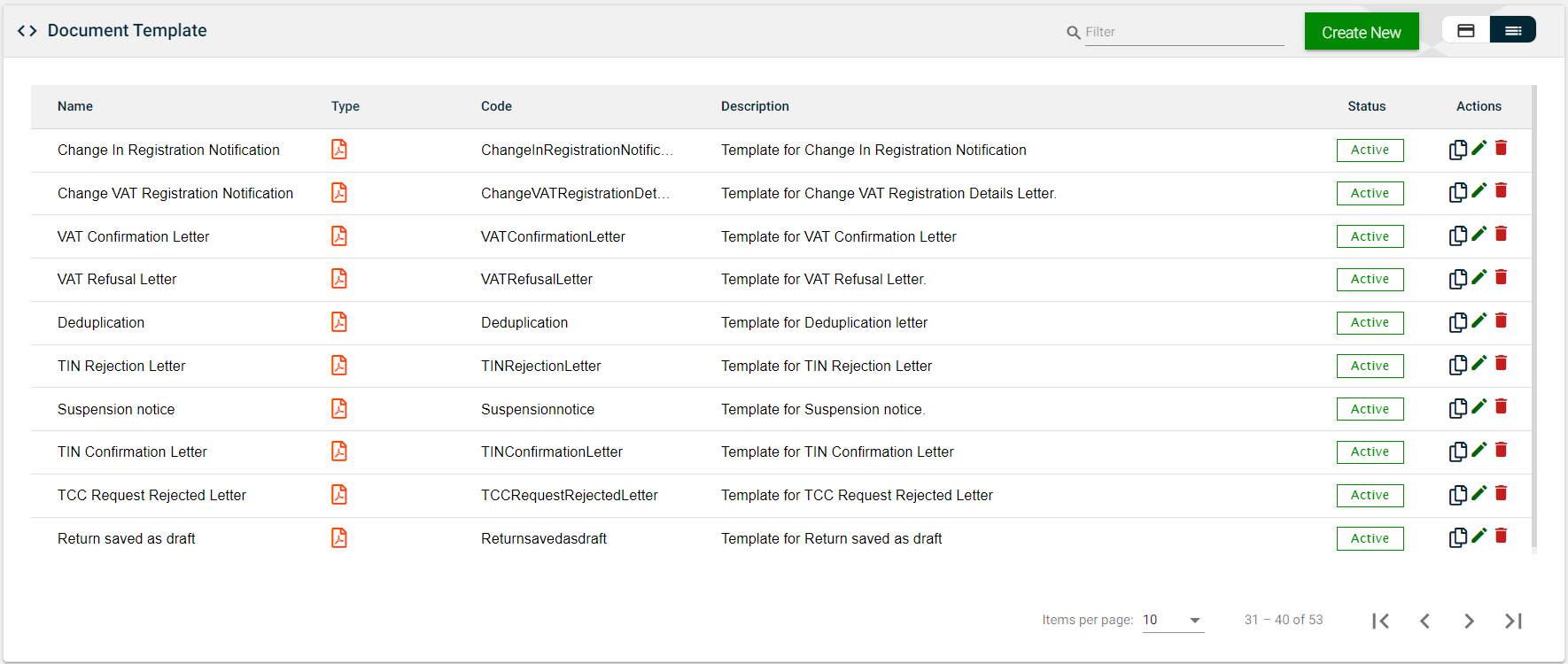Switch to card view layout
The width and height of the screenshot is (1568, 664).
(1466, 31)
